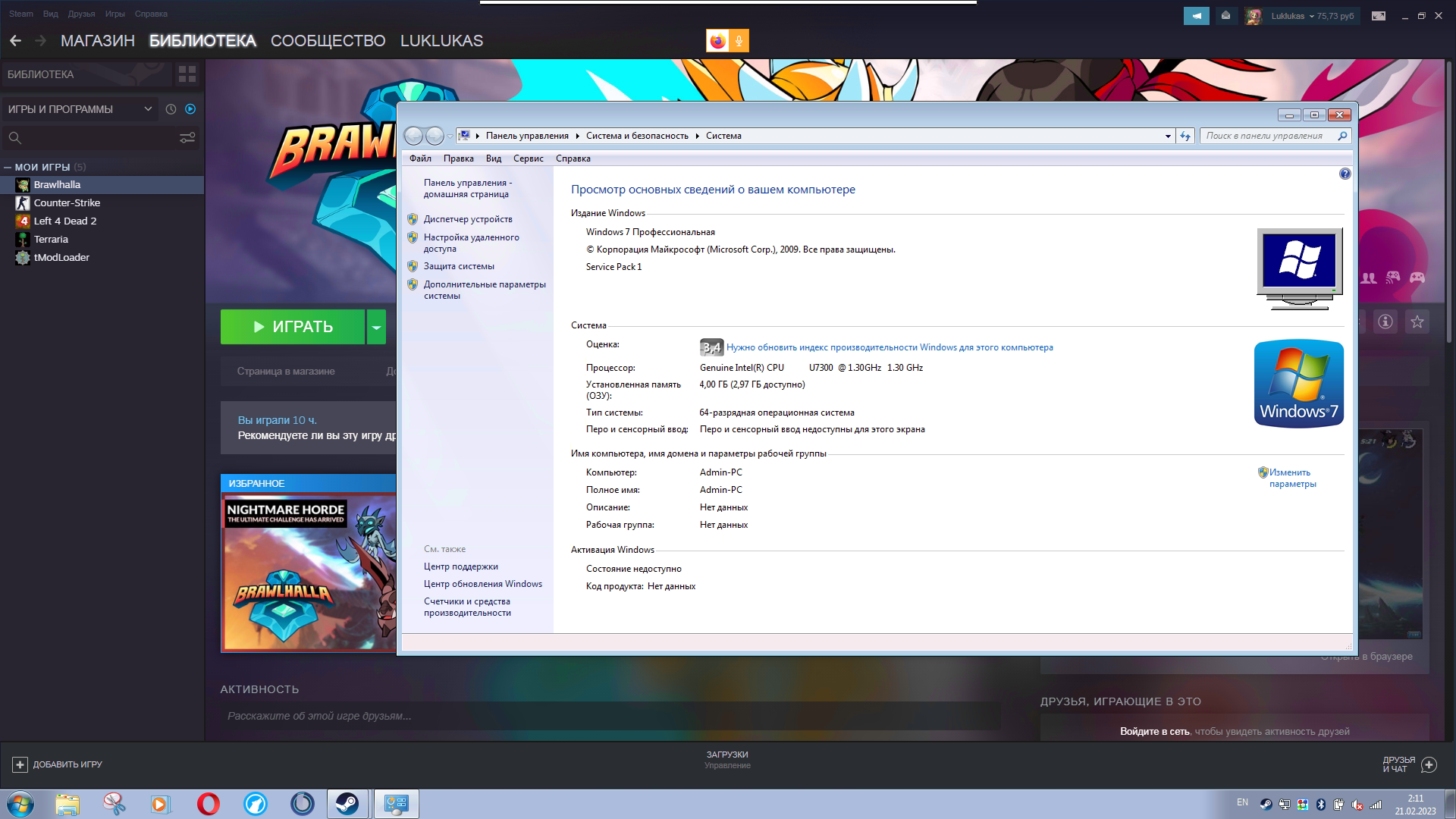Open the Друзья menu in Steam
The image size is (1456, 819).
click(81, 14)
